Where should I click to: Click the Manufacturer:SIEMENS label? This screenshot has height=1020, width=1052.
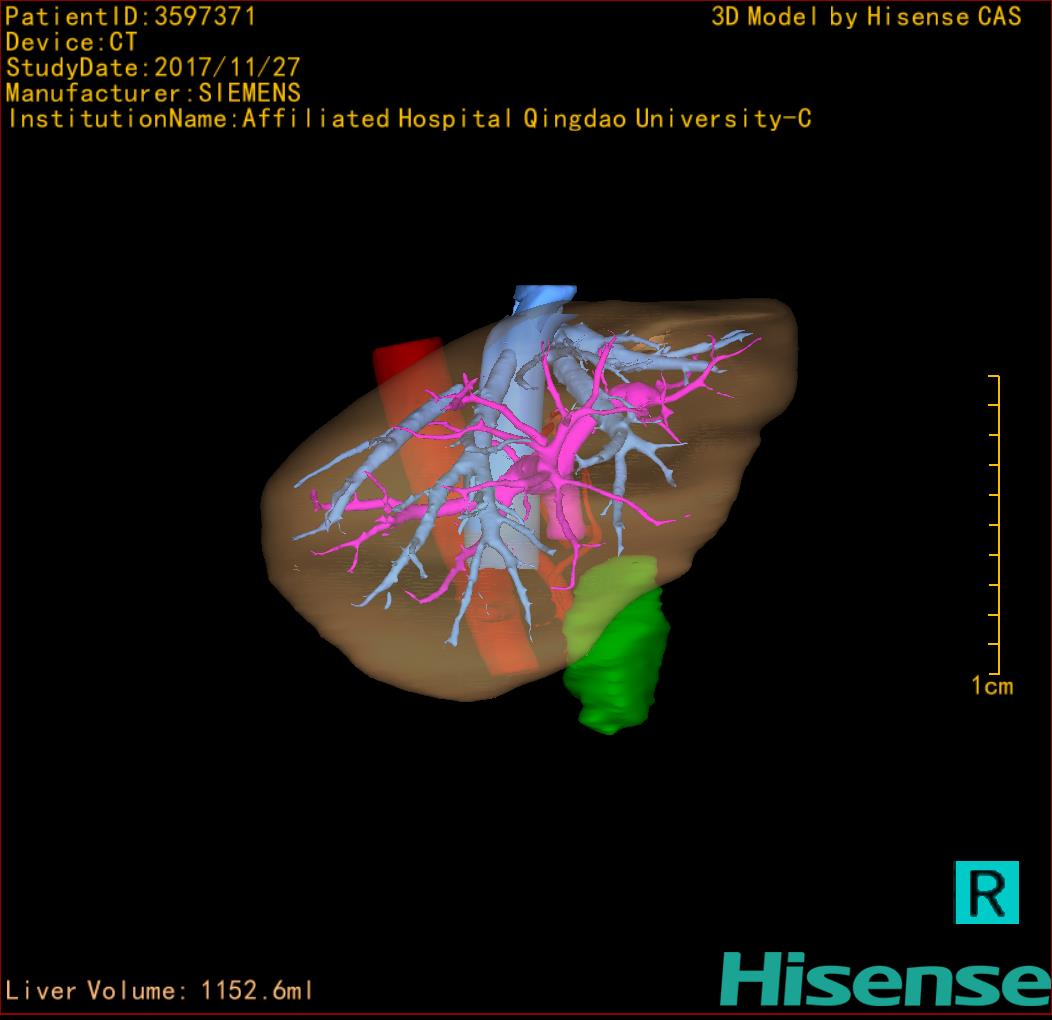[x=153, y=93]
